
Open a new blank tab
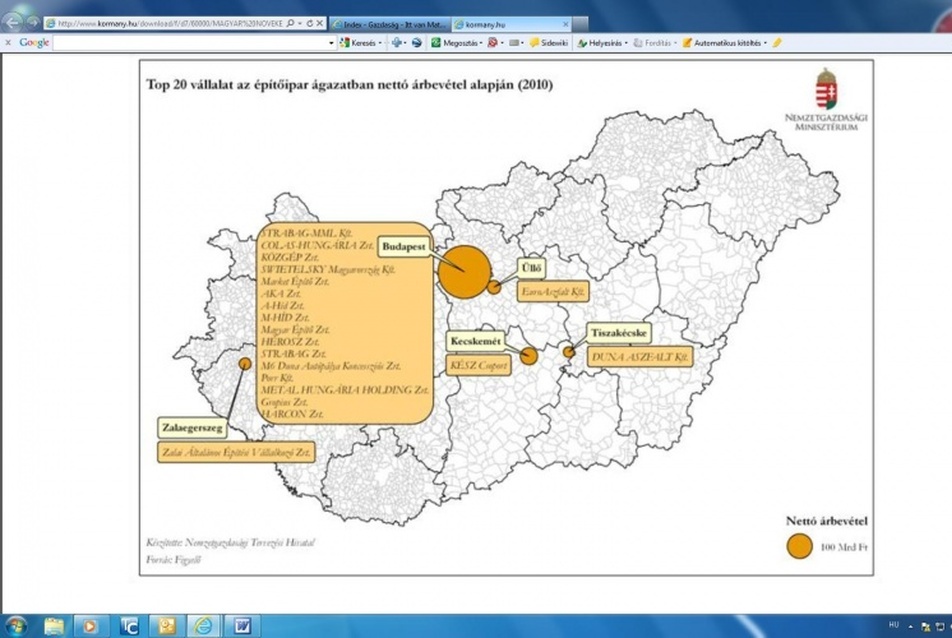pos(580,24)
